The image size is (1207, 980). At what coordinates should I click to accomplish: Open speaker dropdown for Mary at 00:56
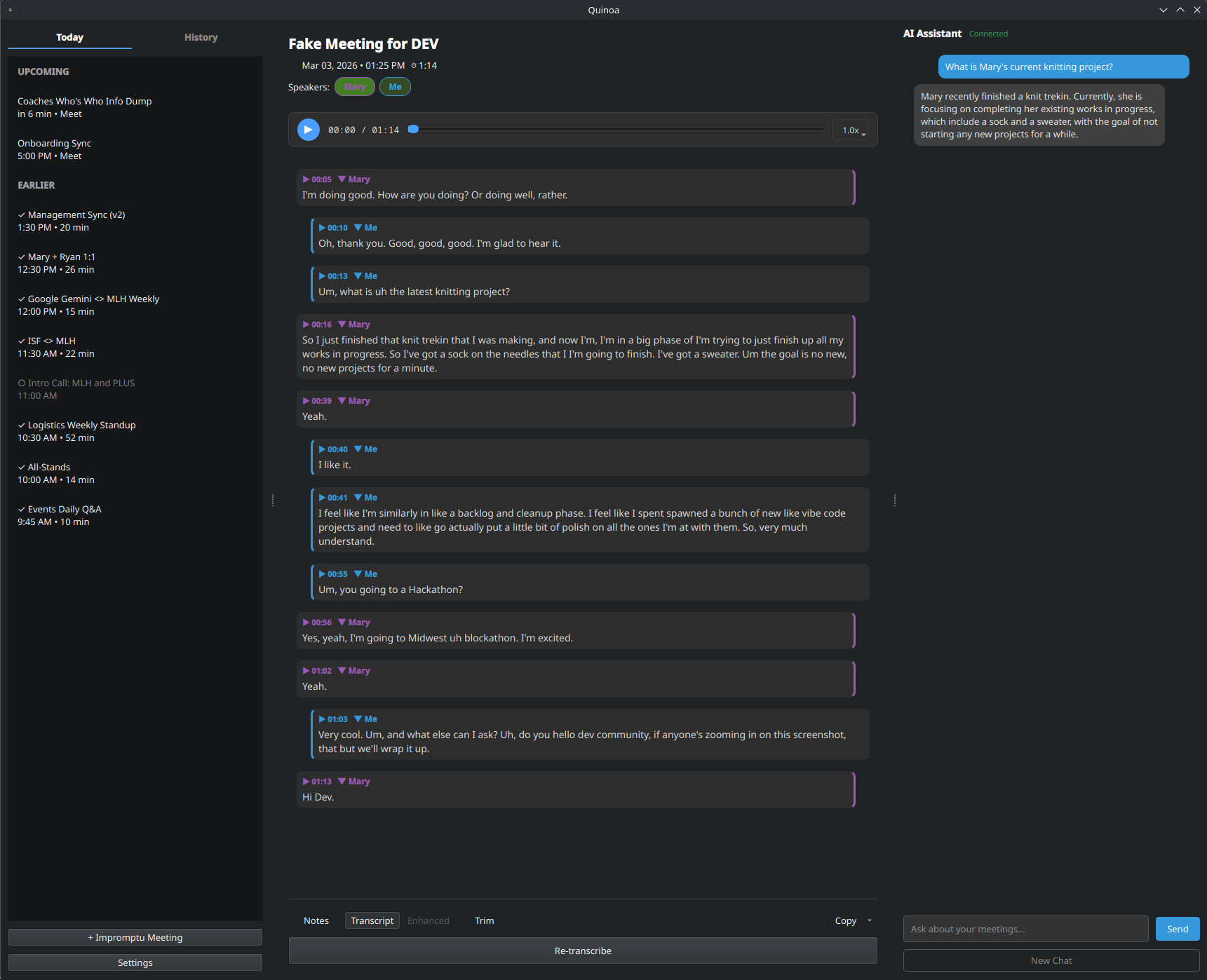354,622
